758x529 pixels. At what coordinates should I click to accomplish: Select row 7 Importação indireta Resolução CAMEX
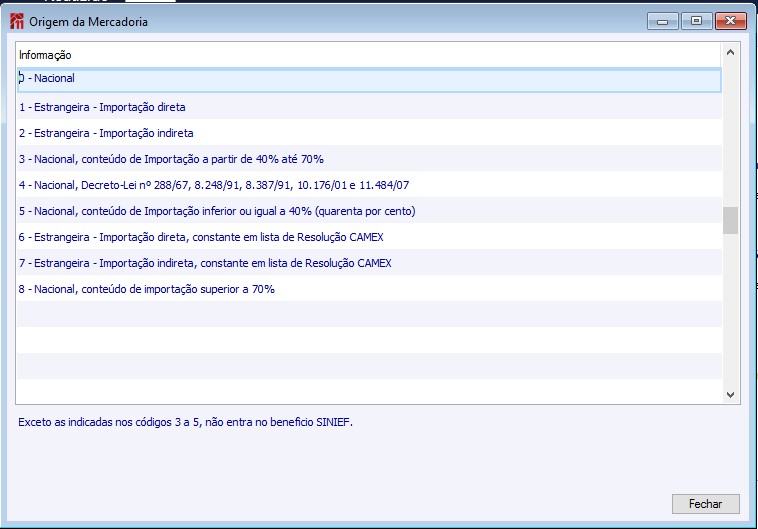[x=369, y=264]
